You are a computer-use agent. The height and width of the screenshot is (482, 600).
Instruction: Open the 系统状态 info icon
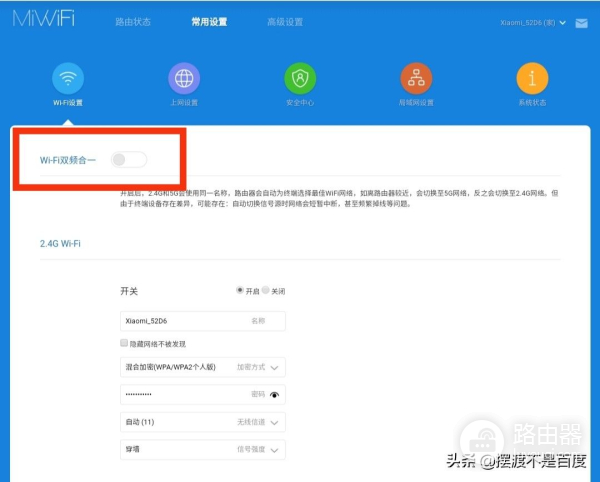(x=532, y=77)
